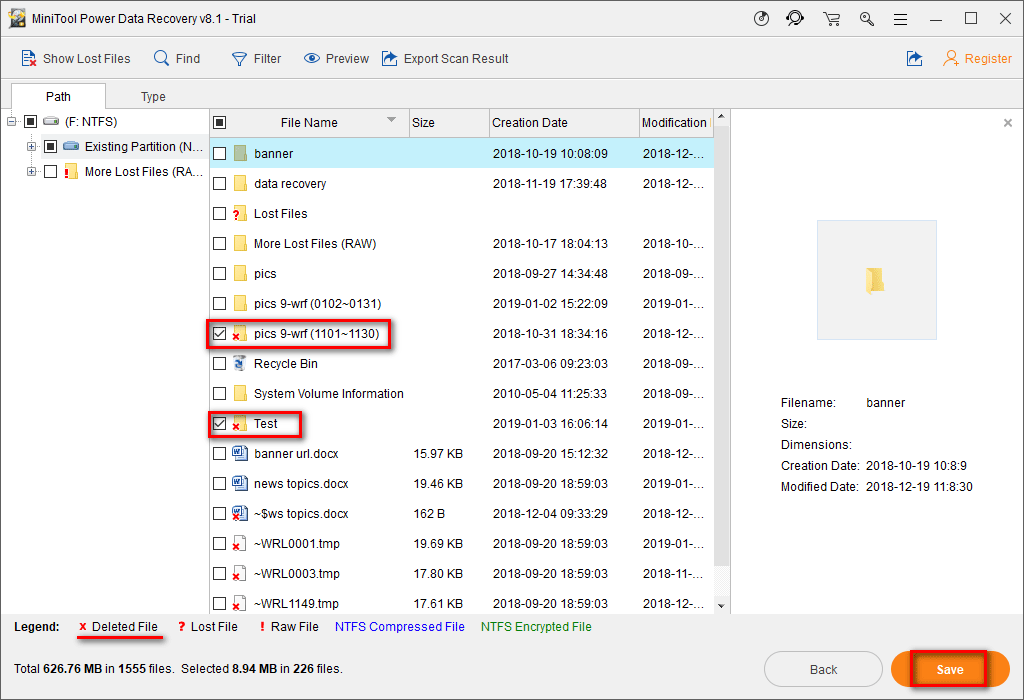1024x700 pixels.
Task: Open the bootable media disc icon in the title bar
Action: [761, 18]
